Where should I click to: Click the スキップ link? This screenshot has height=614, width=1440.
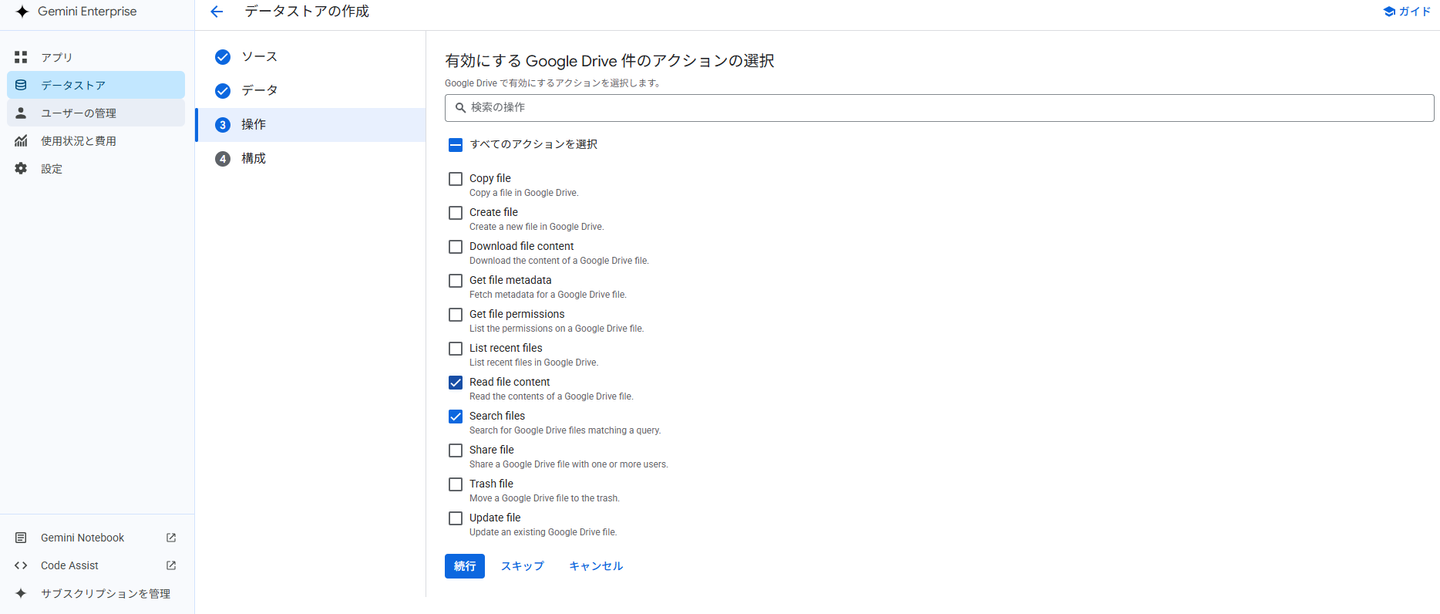click(x=523, y=566)
